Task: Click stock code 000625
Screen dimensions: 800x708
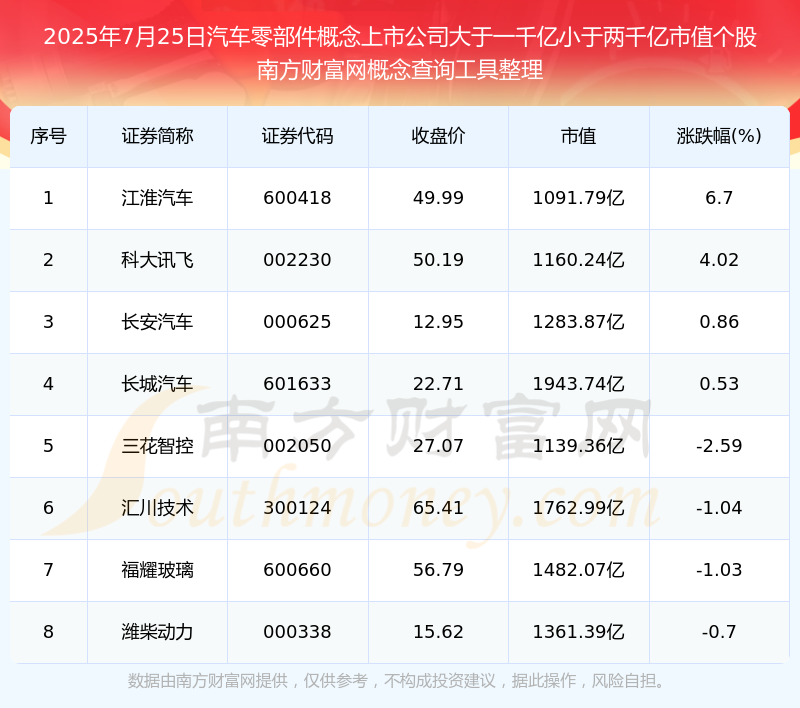Action: (x=297, y=322)
